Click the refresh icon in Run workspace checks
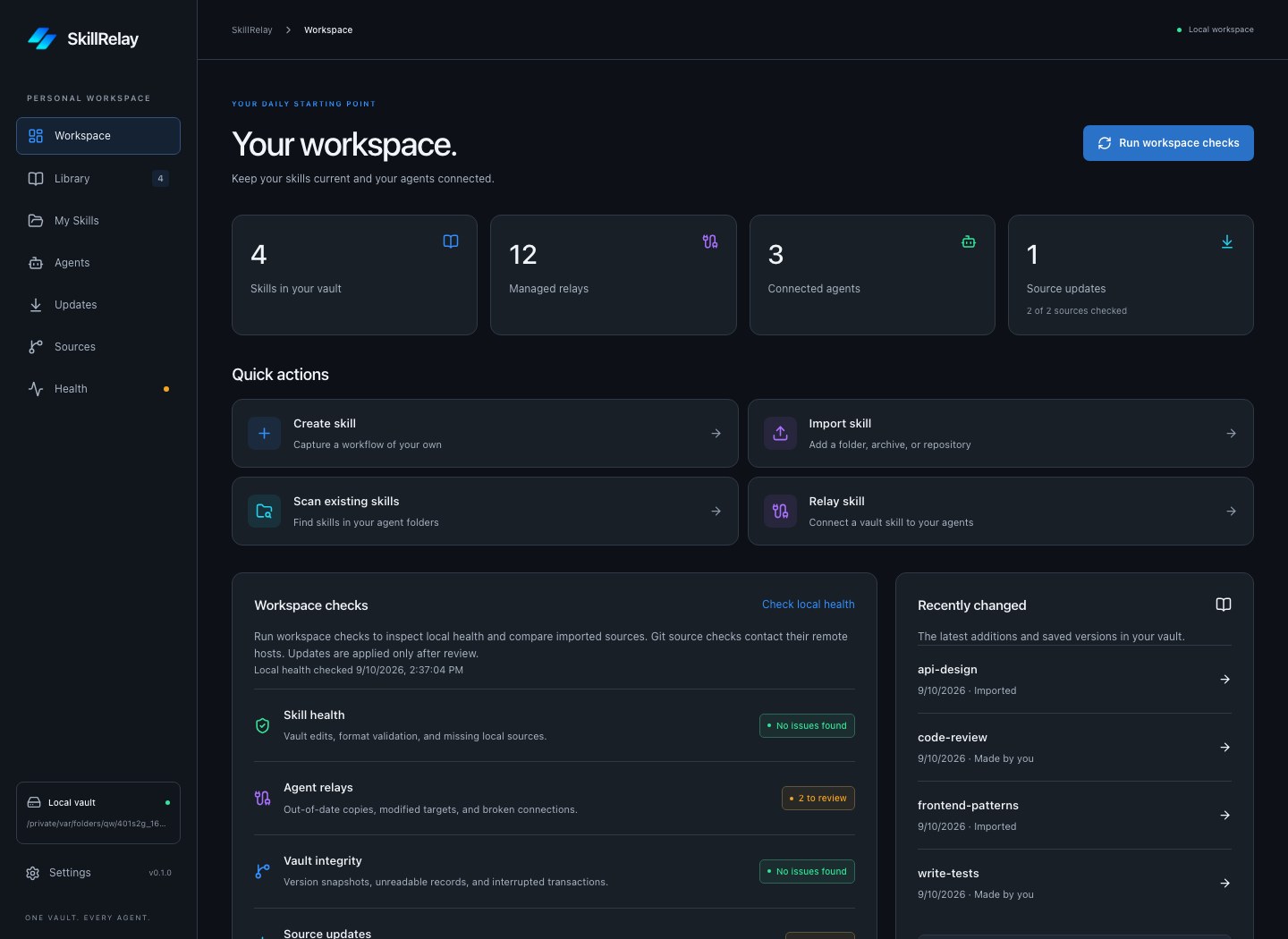Screen dimensions: 1288x939 (x=1105, y=143)
